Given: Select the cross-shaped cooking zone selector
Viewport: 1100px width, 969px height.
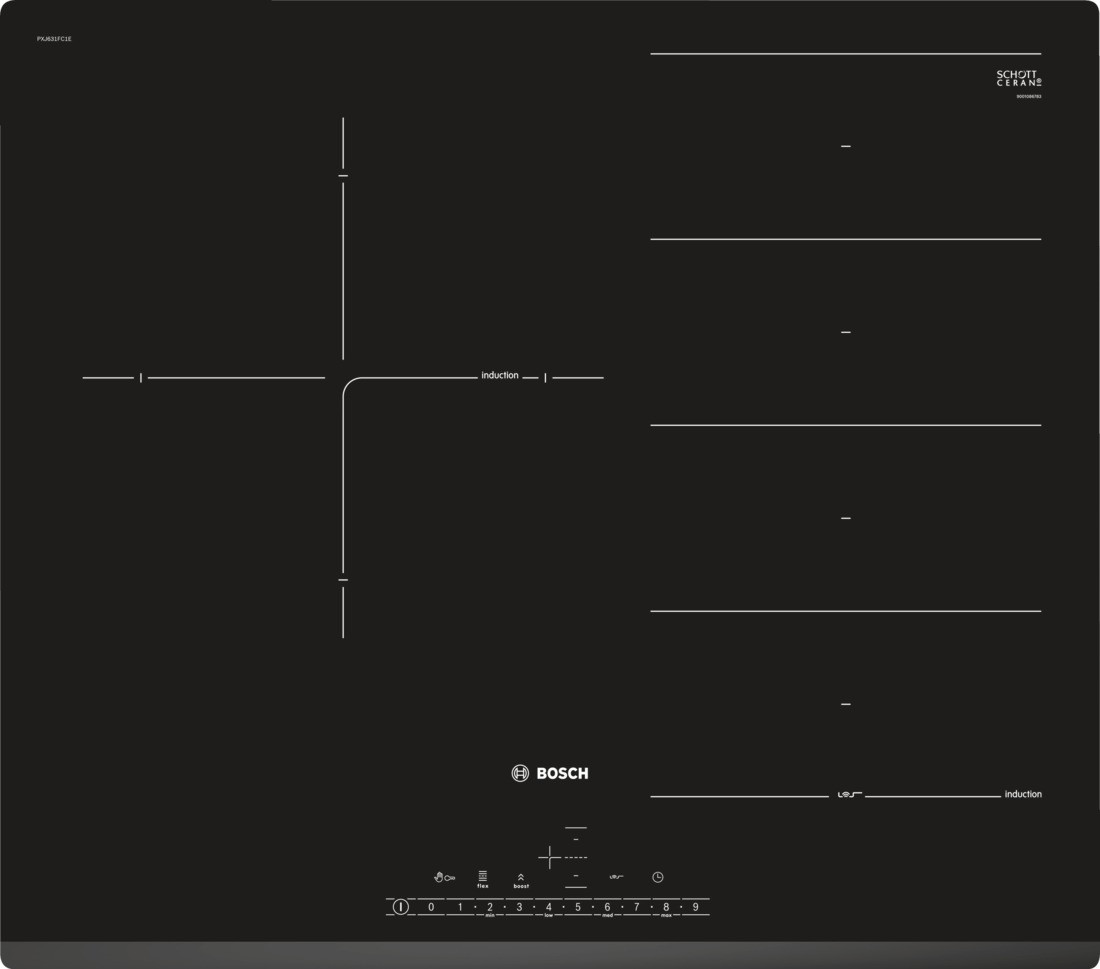Looking at the screenshot, I should tap(550, 857).
